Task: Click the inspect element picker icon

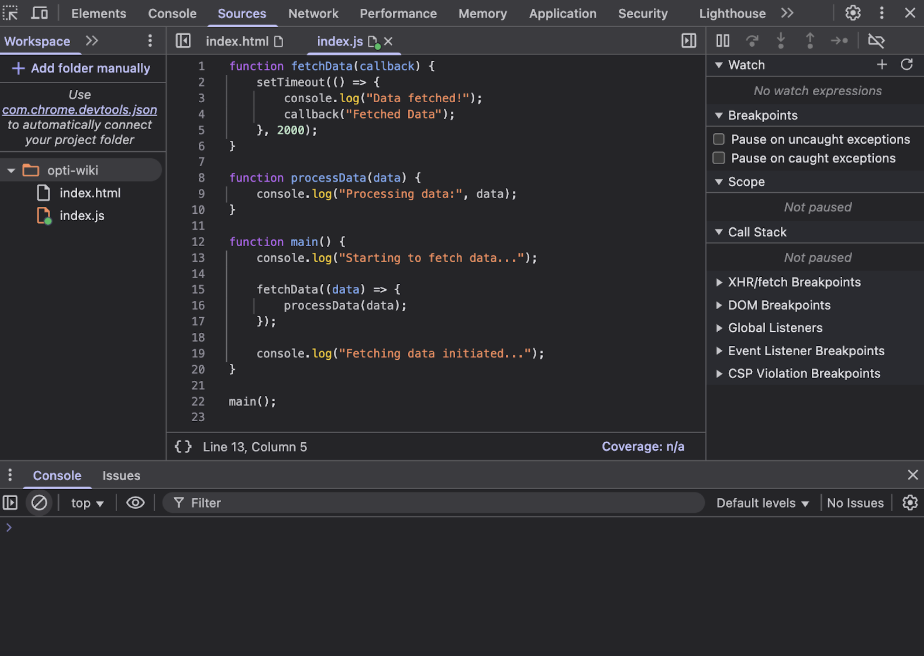Action: pyautogui.click(x=11, y=13)
